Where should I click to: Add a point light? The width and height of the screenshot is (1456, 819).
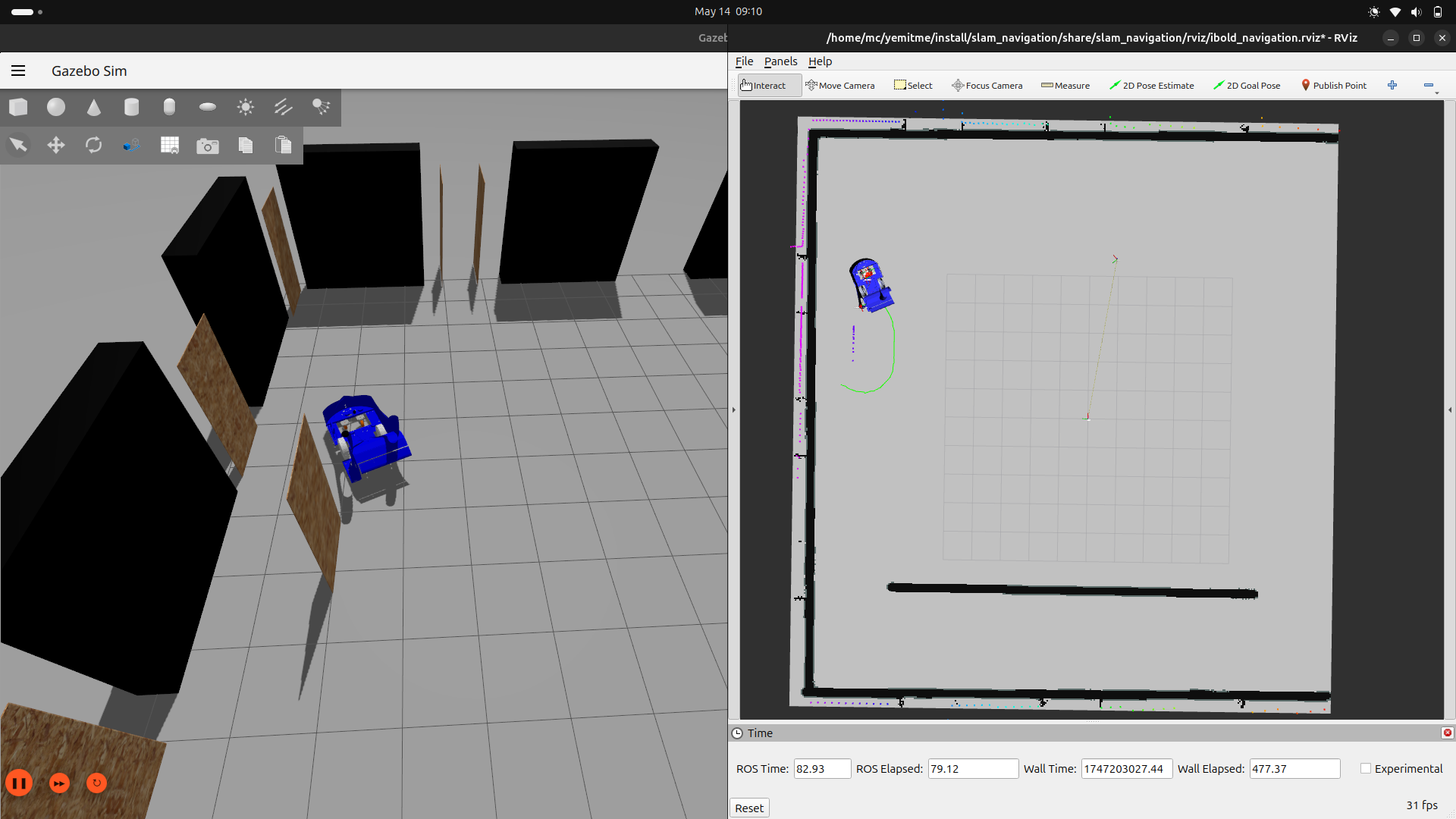point(245,108)
